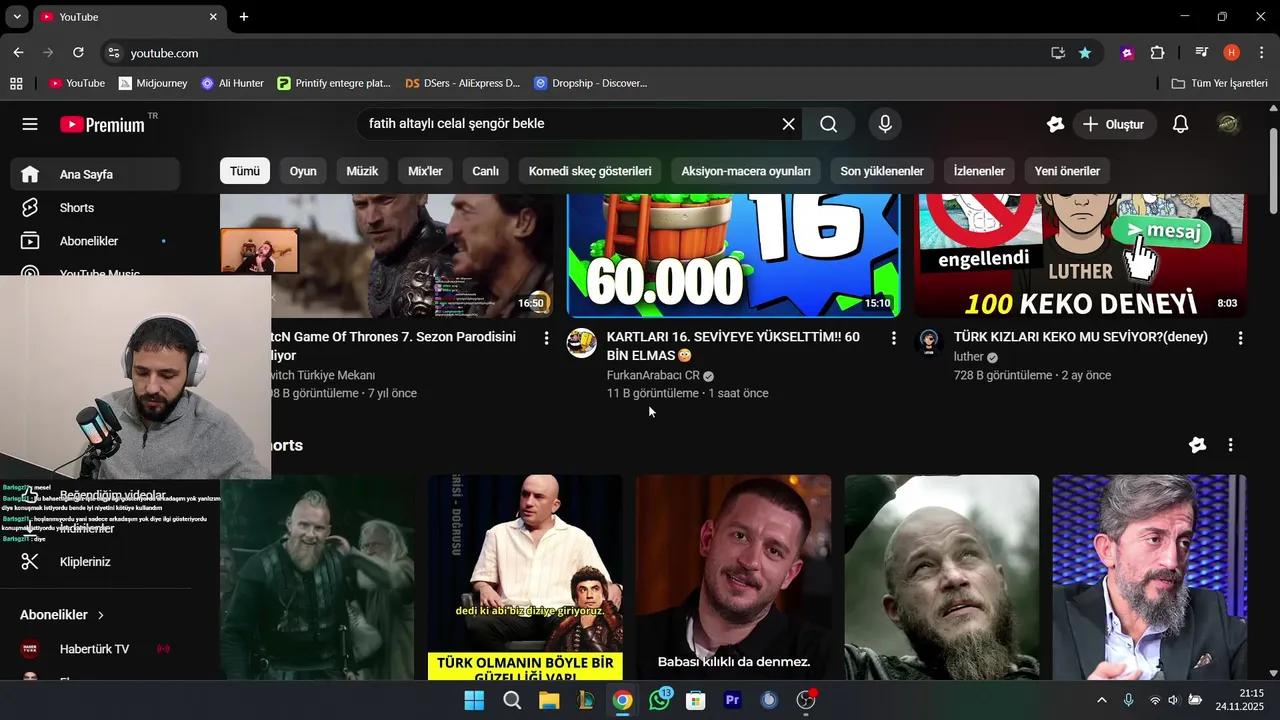1280x720 pixels.
Task: Open more options for Game Of Thrones video
Action: [x=546, y=339]
